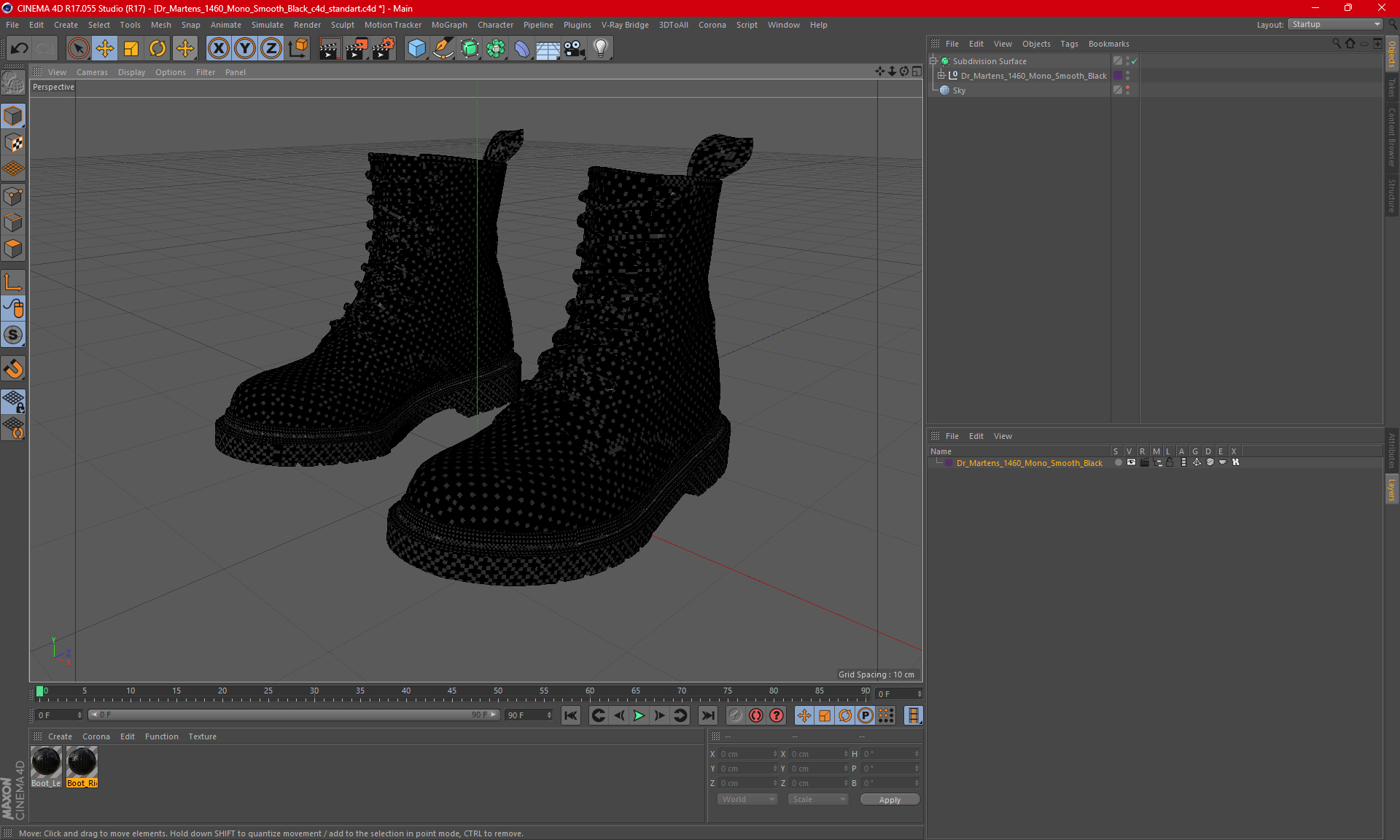Open the viewport Cameras menu

point(92,72)
